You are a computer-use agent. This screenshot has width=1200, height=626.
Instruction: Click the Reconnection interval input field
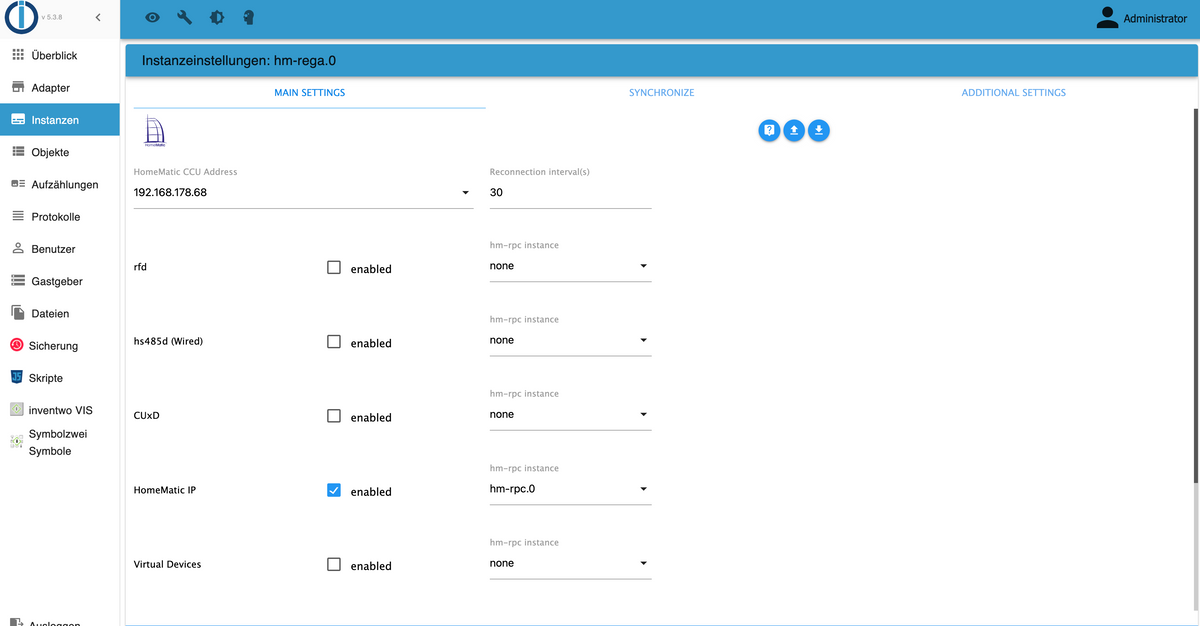click(570, 192)
